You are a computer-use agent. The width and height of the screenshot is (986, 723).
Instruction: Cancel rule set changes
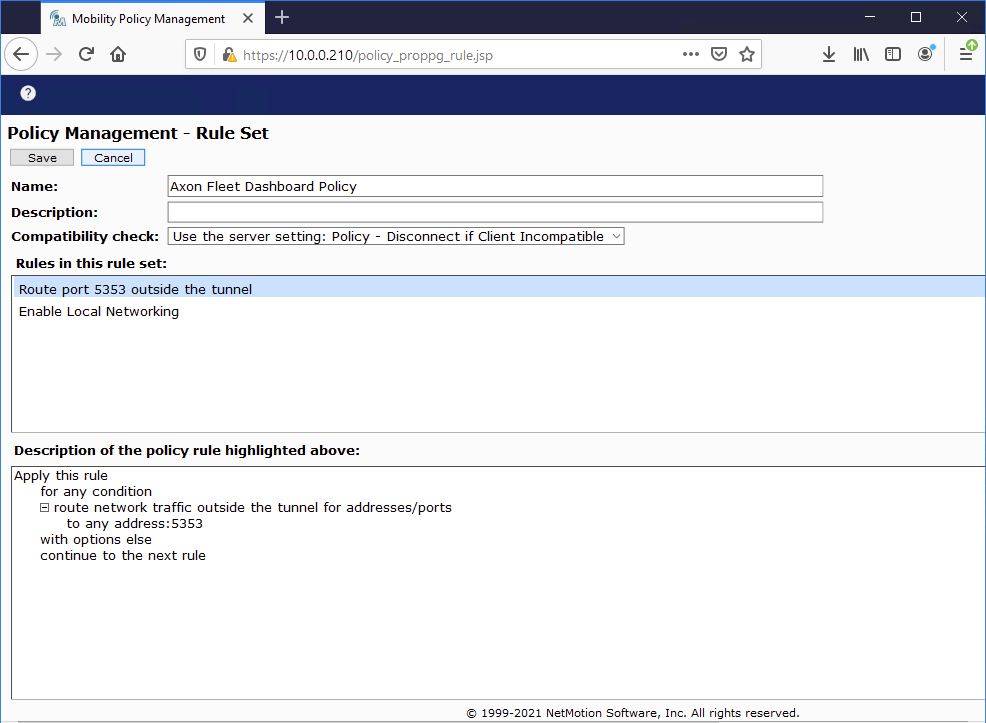click(x=113, y=158)
